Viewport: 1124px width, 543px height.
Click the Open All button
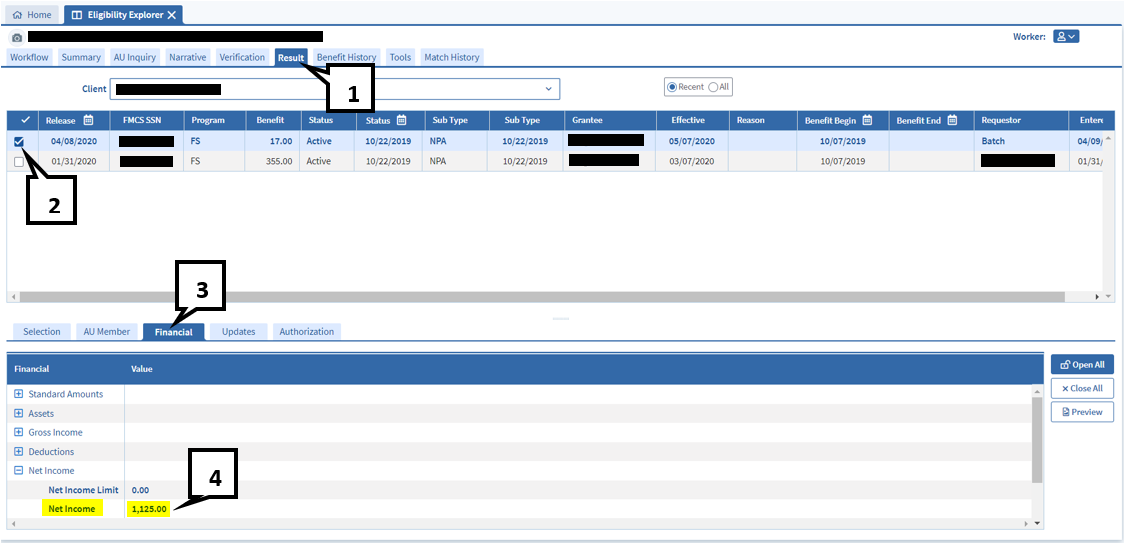click(x=1082, y=364)
